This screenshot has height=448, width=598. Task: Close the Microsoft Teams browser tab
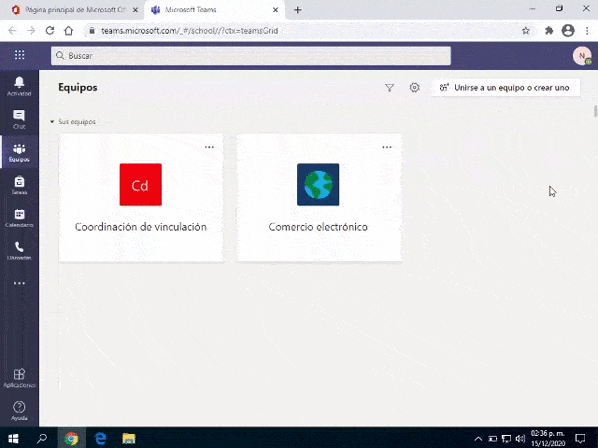click(275, 10)
